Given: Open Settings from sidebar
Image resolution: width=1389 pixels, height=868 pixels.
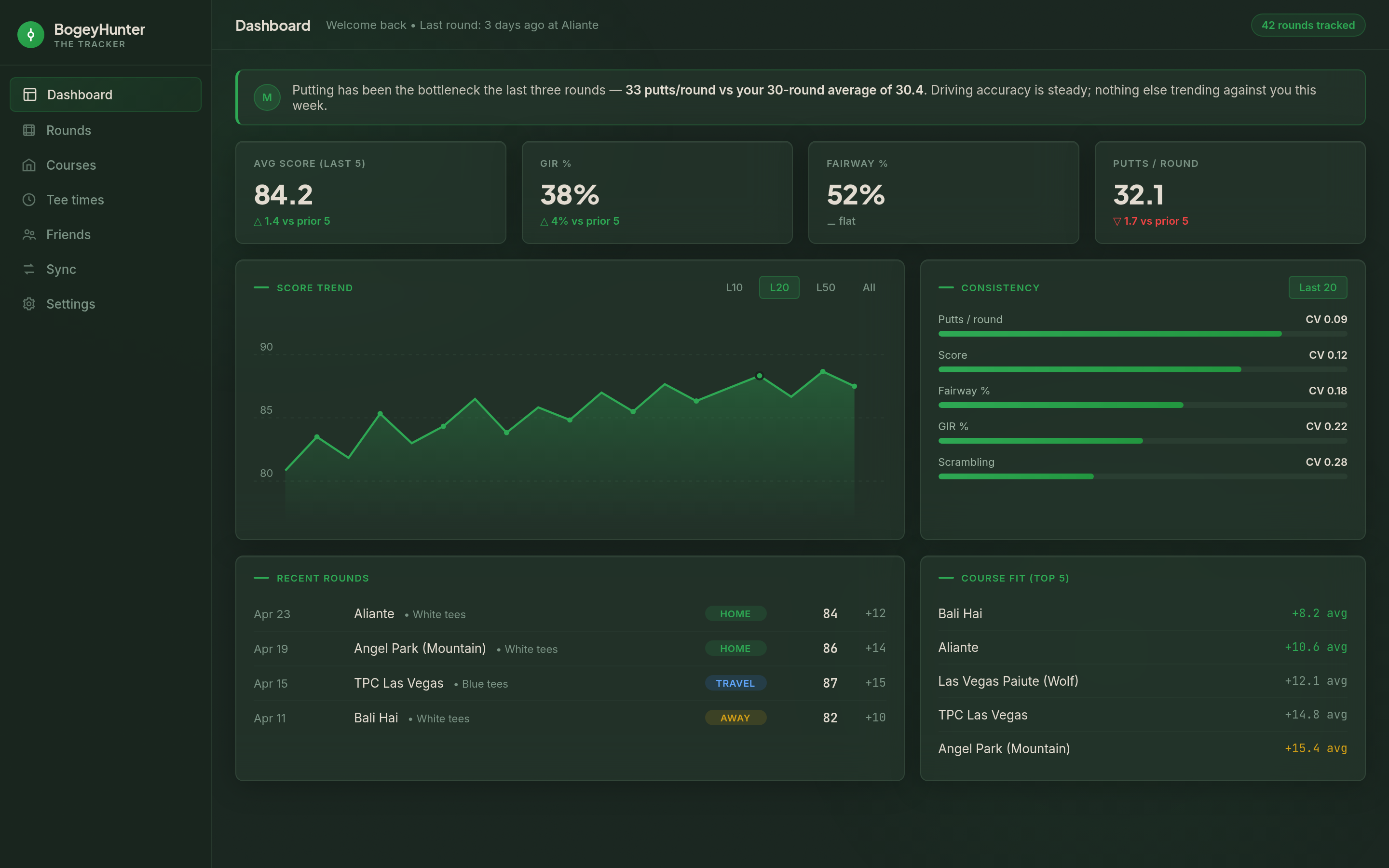Looking at the screenshot, I should click(106, 304).
